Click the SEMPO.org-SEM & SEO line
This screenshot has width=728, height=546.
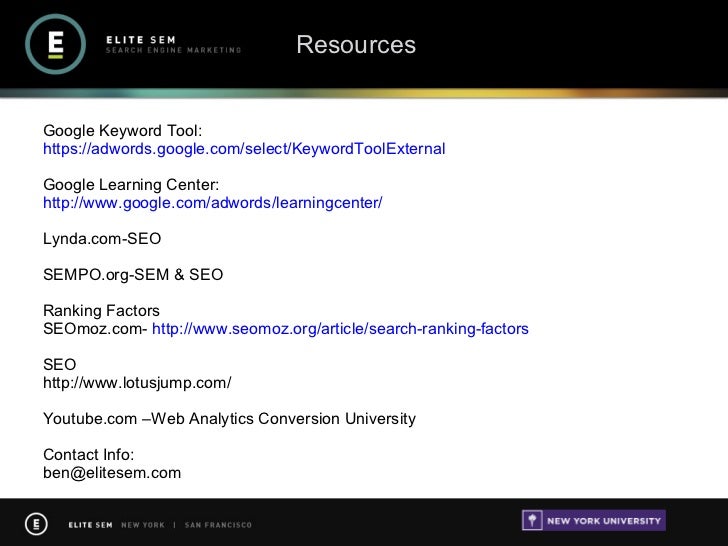point(133,274)
